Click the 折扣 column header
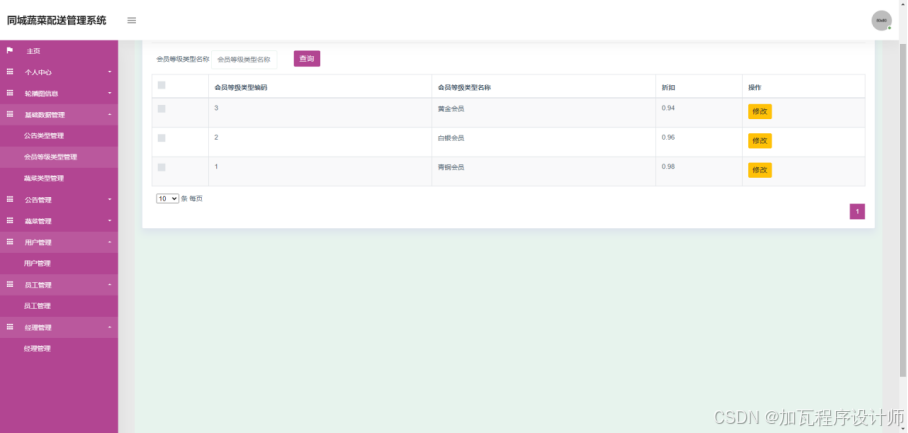 click(668, 87)
